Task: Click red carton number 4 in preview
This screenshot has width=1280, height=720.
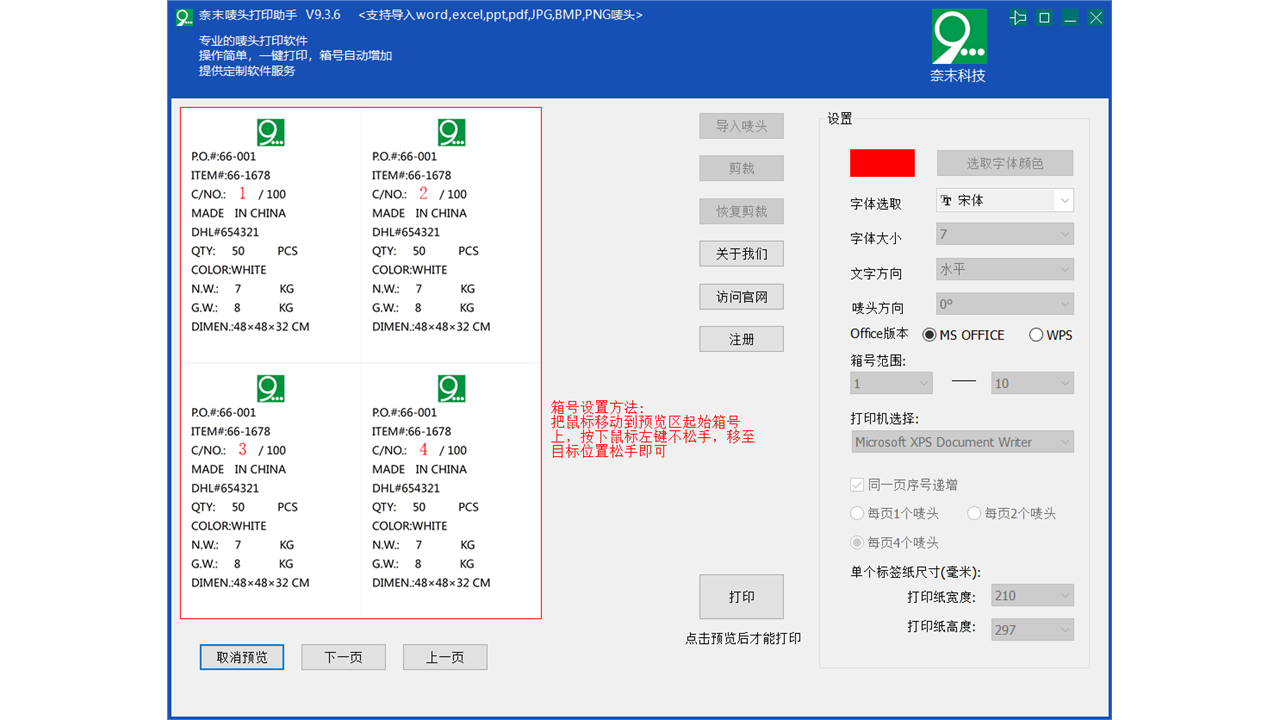Action: pos(424,450)
